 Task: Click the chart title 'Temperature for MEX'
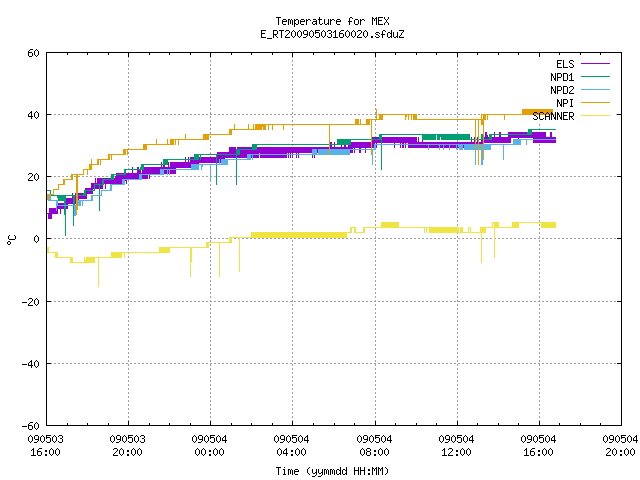click(332, 21)
